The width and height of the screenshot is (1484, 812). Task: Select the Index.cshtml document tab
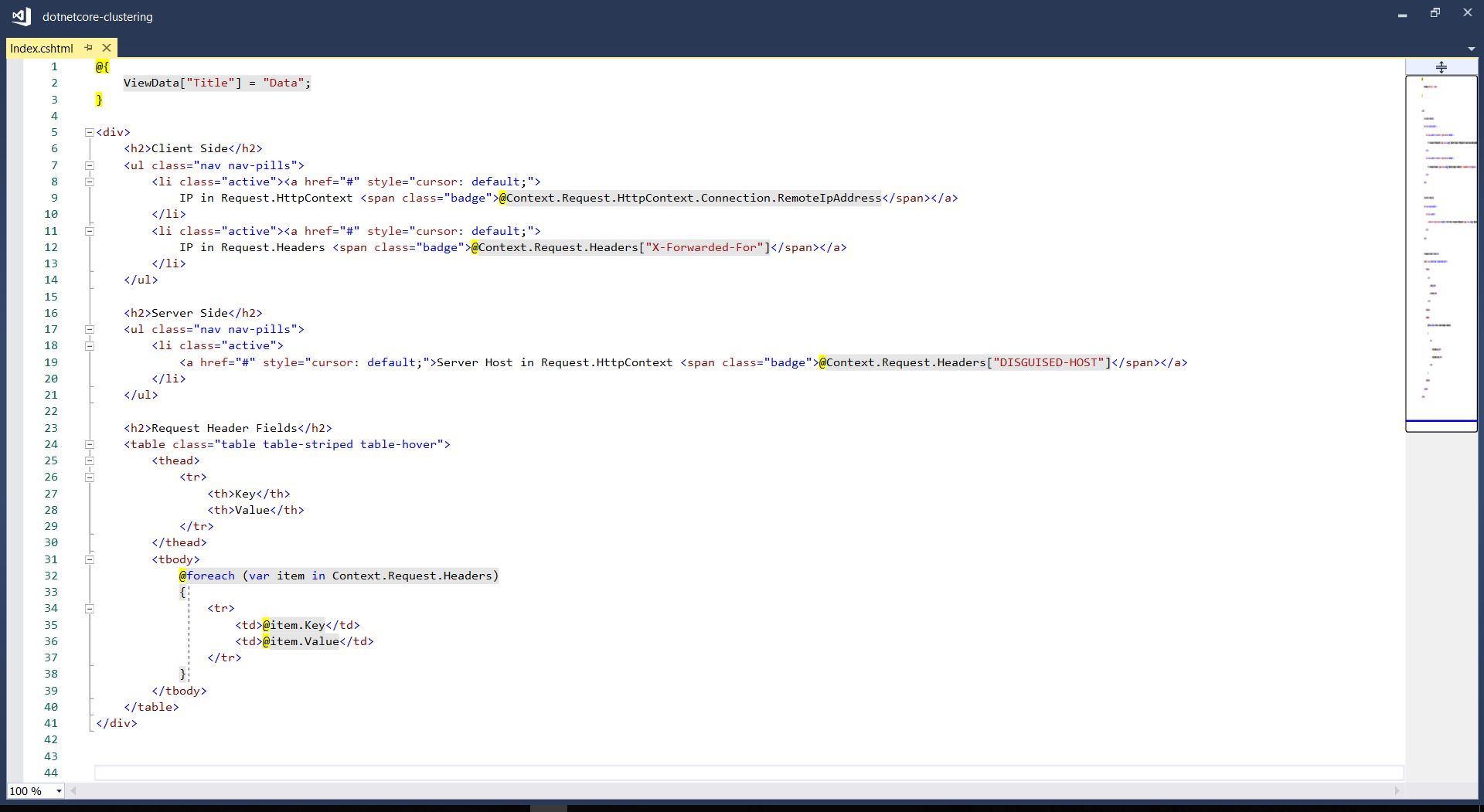tap(42, 48)
